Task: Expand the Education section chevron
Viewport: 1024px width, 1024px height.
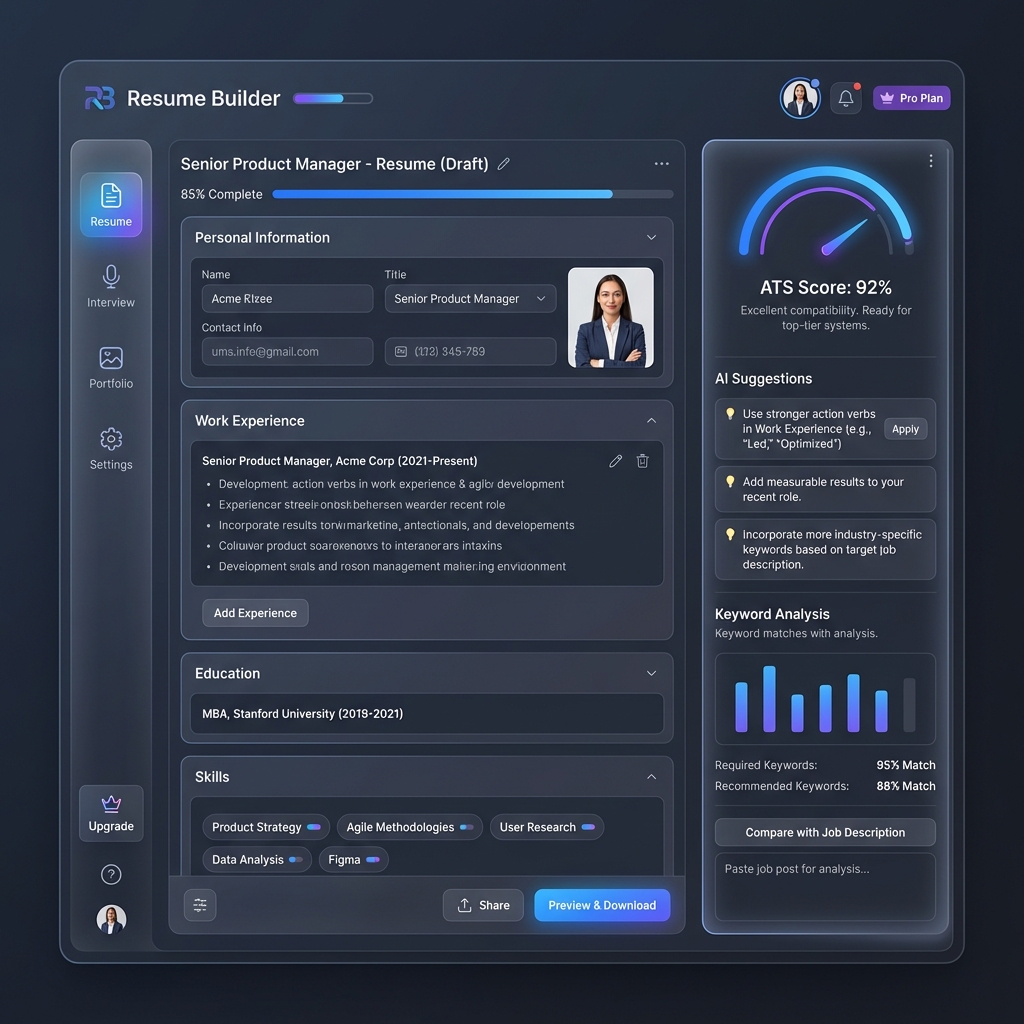Action: pyautogui.click(x=651, y=673)
